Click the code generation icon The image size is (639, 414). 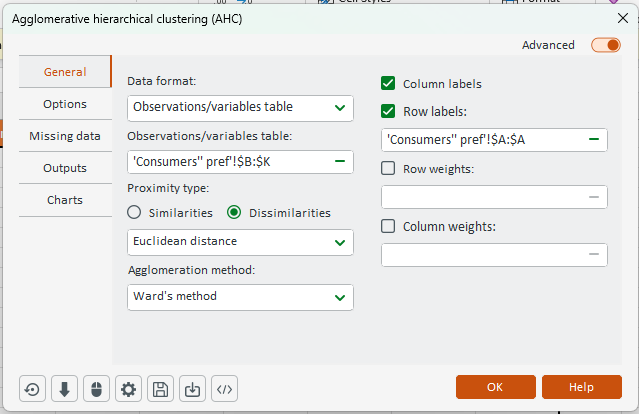pos(225,389)
